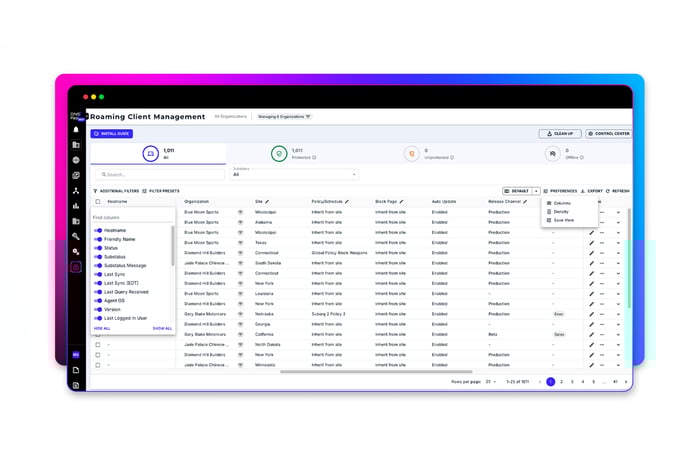Toggle the Friendly Name column switch

tap(98, 239)
